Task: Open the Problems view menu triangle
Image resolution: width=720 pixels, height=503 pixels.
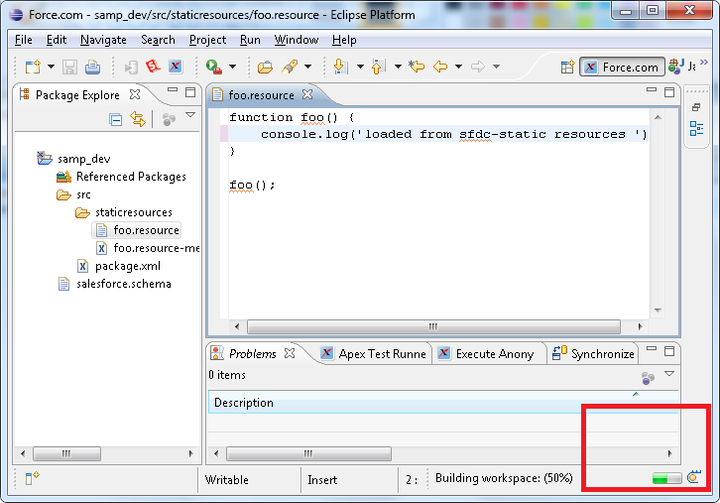Action: pos(669,374)
